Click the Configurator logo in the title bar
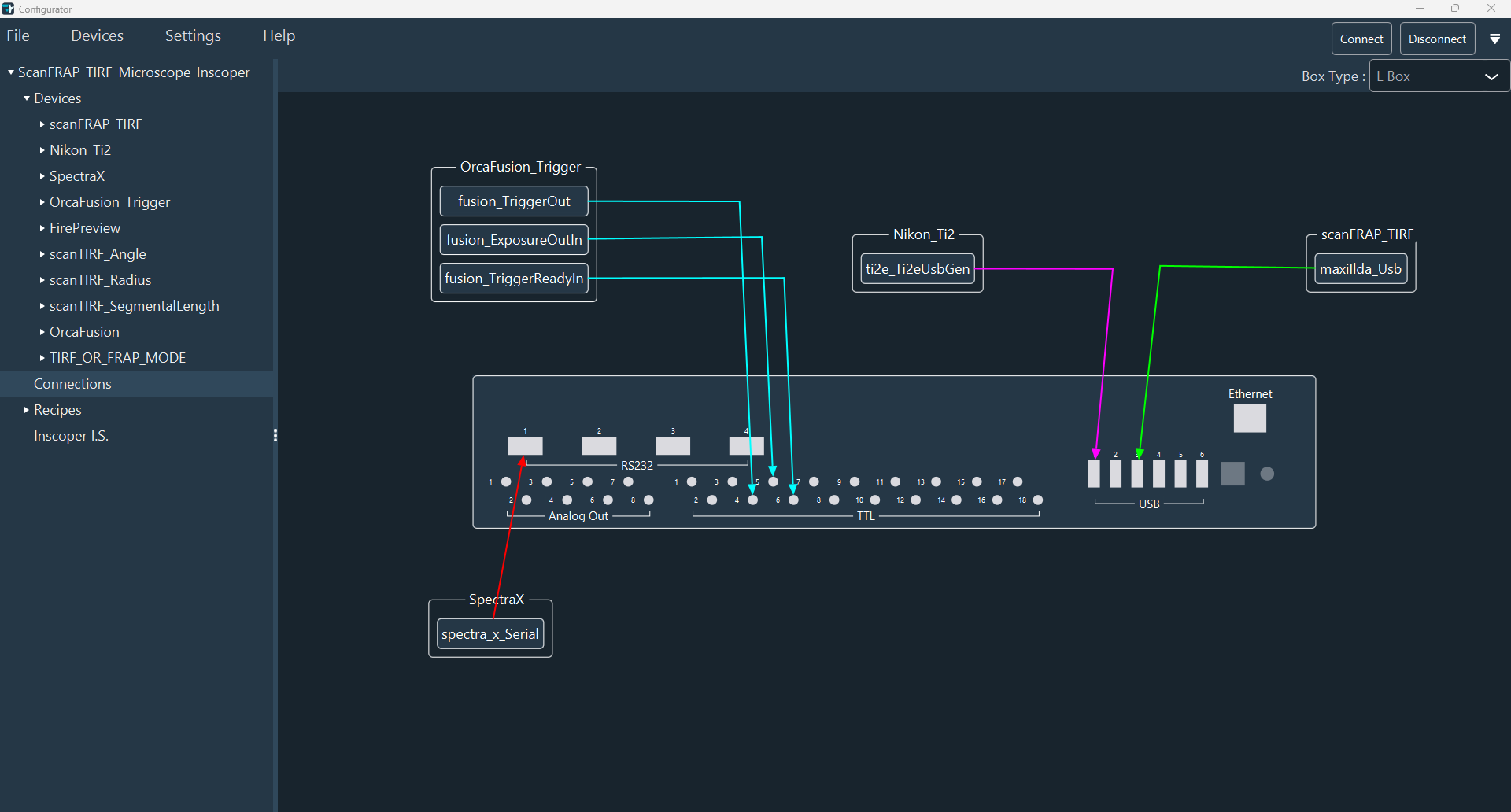Viewport: 1511px width, 812px height. tap(9, 9)
